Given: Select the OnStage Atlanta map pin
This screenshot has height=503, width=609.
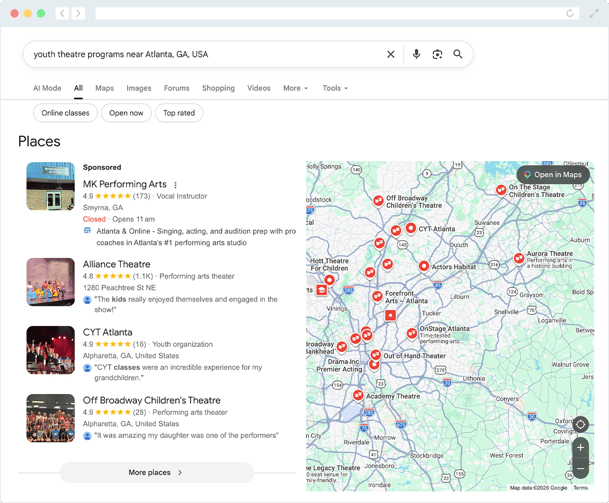Looking at the screenshot, I should [412, 333].
